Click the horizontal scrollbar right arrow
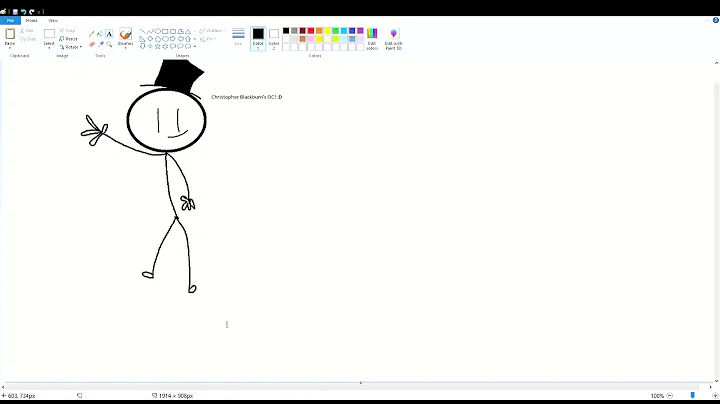 click(x=710, y=387)
